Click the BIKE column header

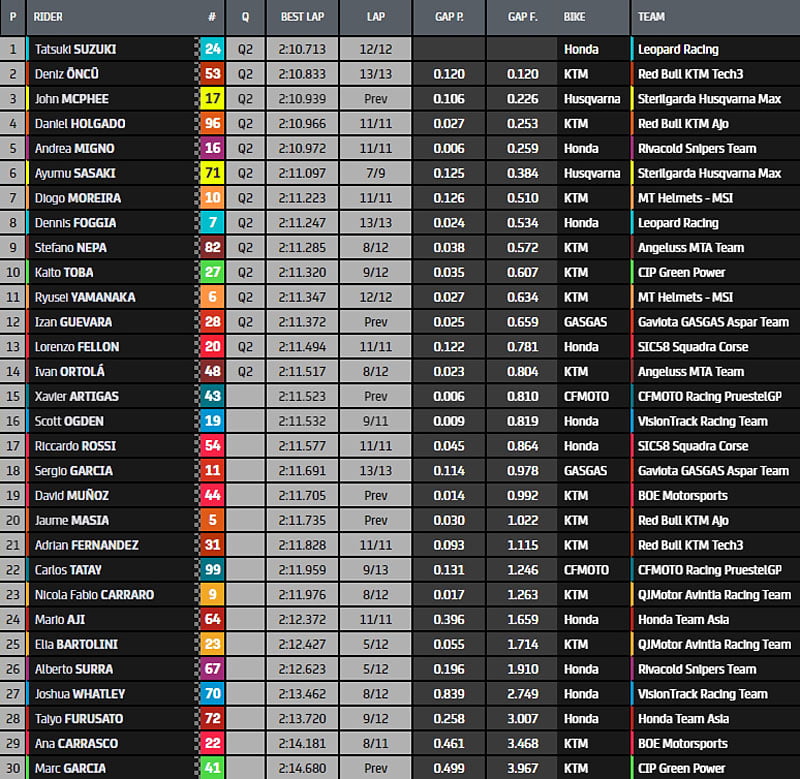[575, 17]
